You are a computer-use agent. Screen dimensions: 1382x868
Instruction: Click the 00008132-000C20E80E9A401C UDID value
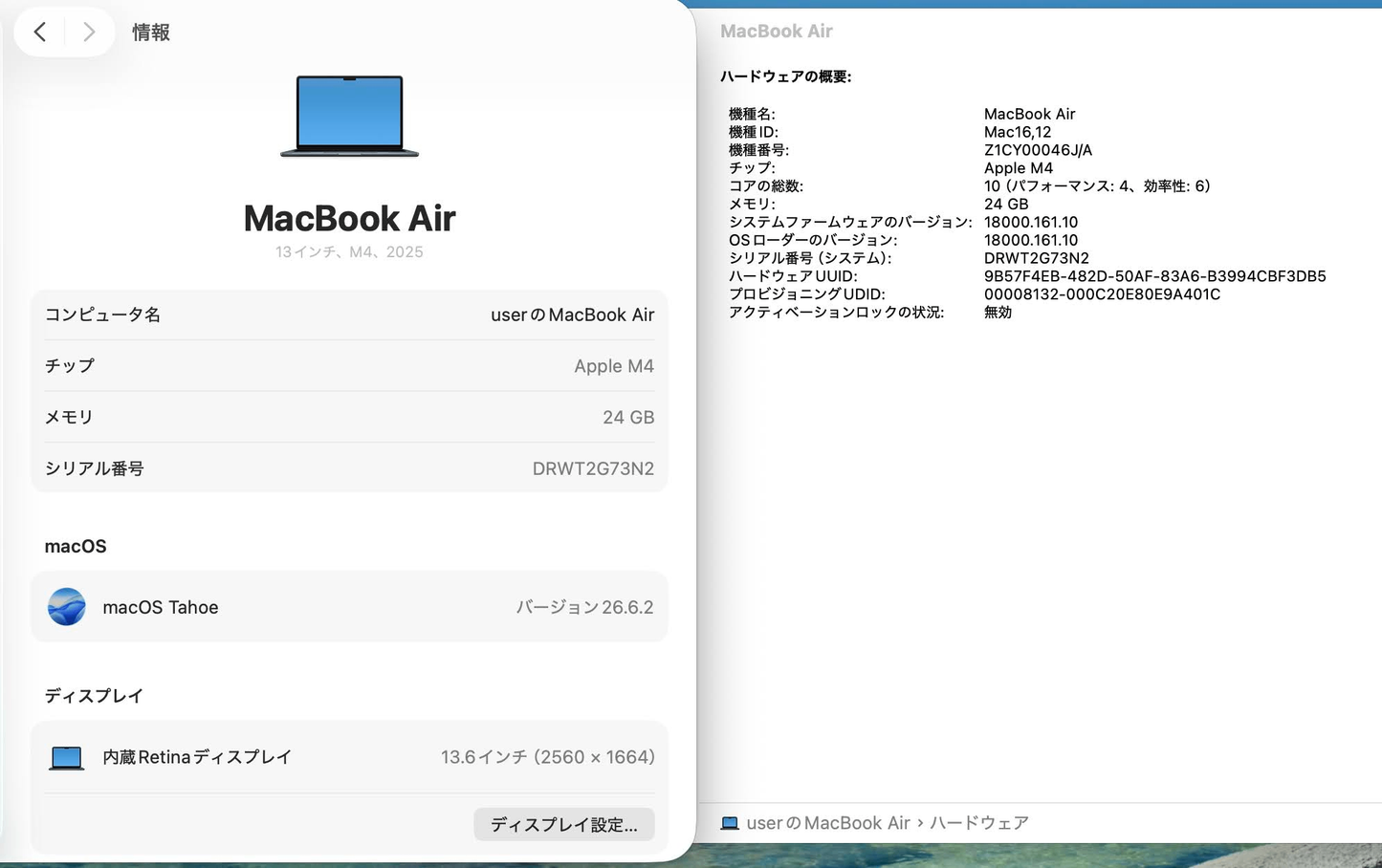tap(1103, 294)
